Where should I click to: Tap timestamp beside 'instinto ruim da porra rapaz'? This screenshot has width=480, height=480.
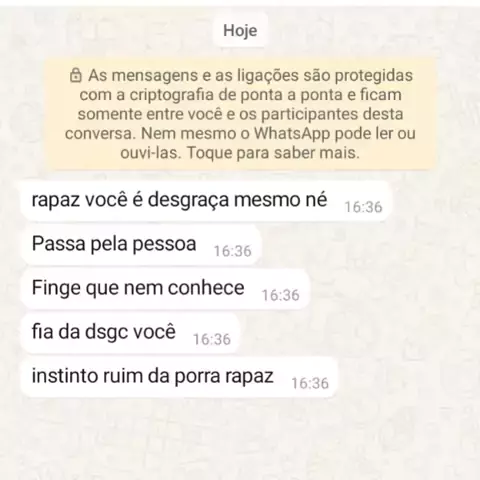point(310,383)
